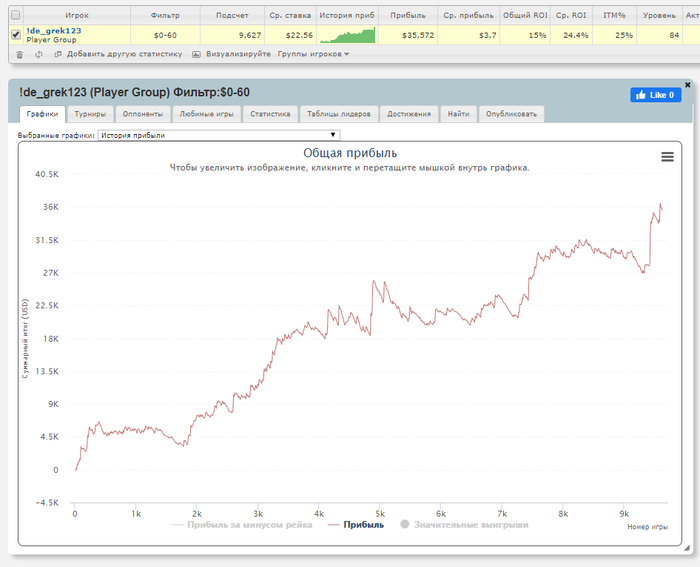Sort by the Ср. прибыль column header
Screen dimensions: 700x567
[x=469, y=15]
